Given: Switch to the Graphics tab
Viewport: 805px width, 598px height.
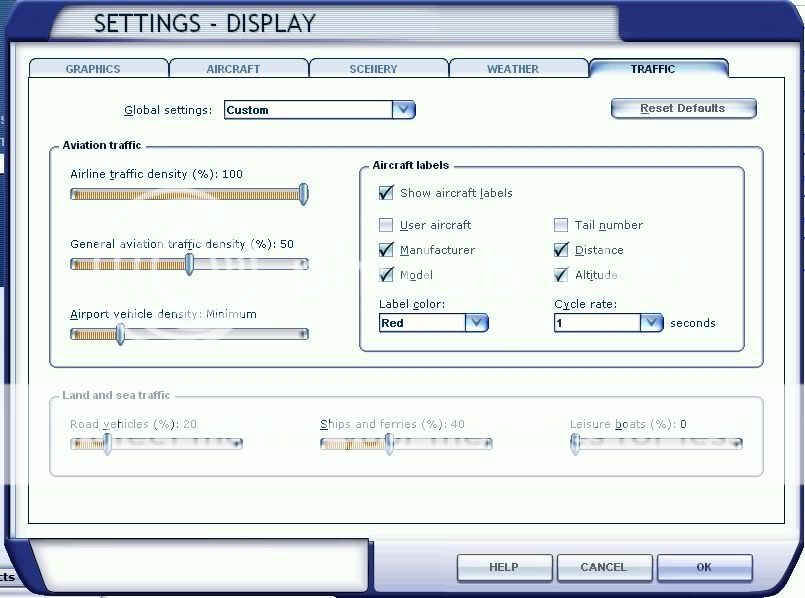Looking at the screenshot, I should click(x=93, y=69).
